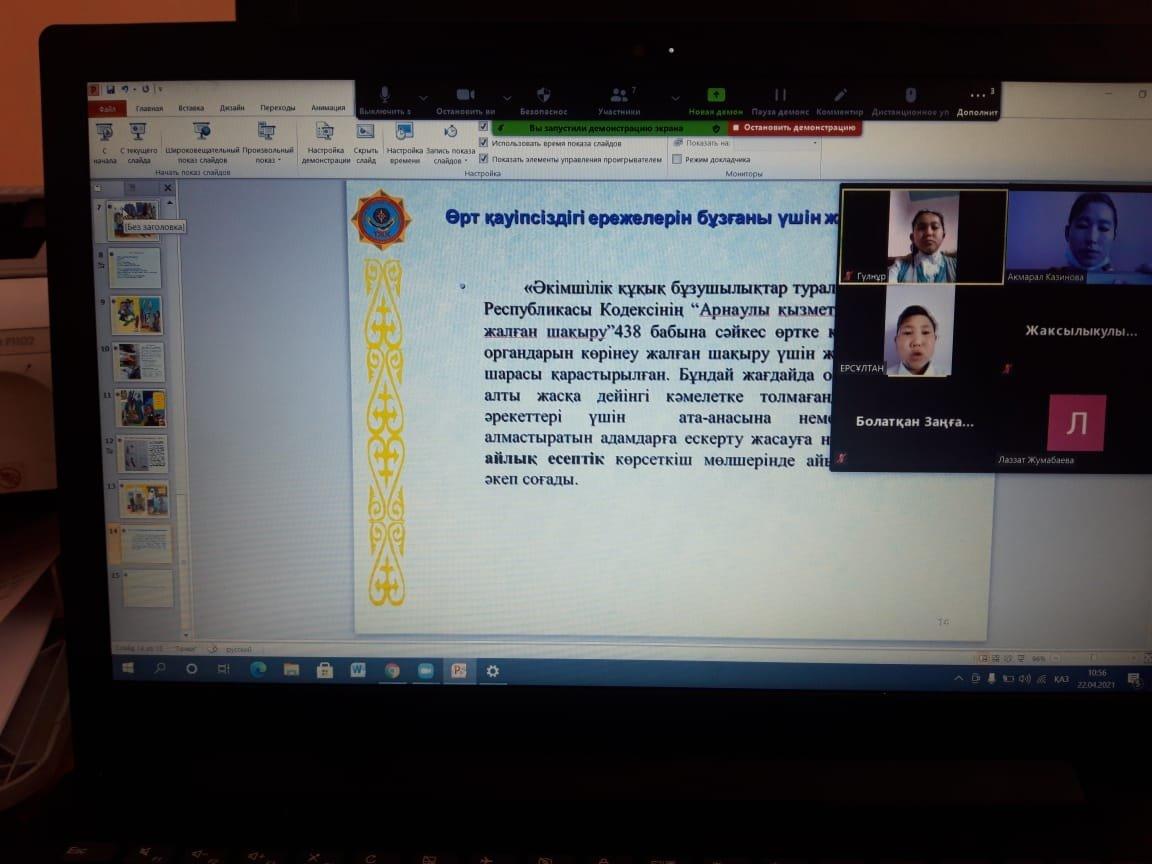This screenshot has height=864, width=1152.
Task: Expand video options arrow in Zoom
Action: (507, 98)
